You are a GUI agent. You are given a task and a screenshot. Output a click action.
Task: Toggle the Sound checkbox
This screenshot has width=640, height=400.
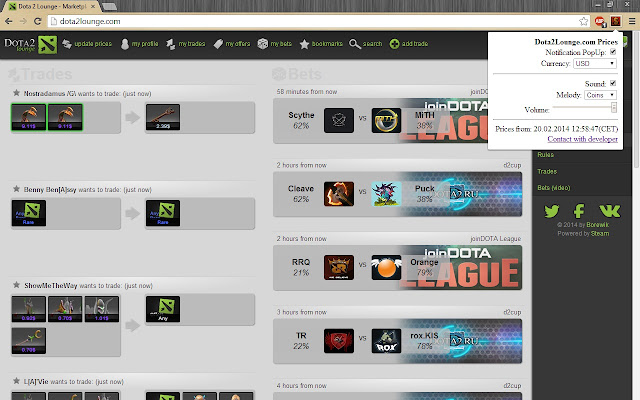(613, 83)
